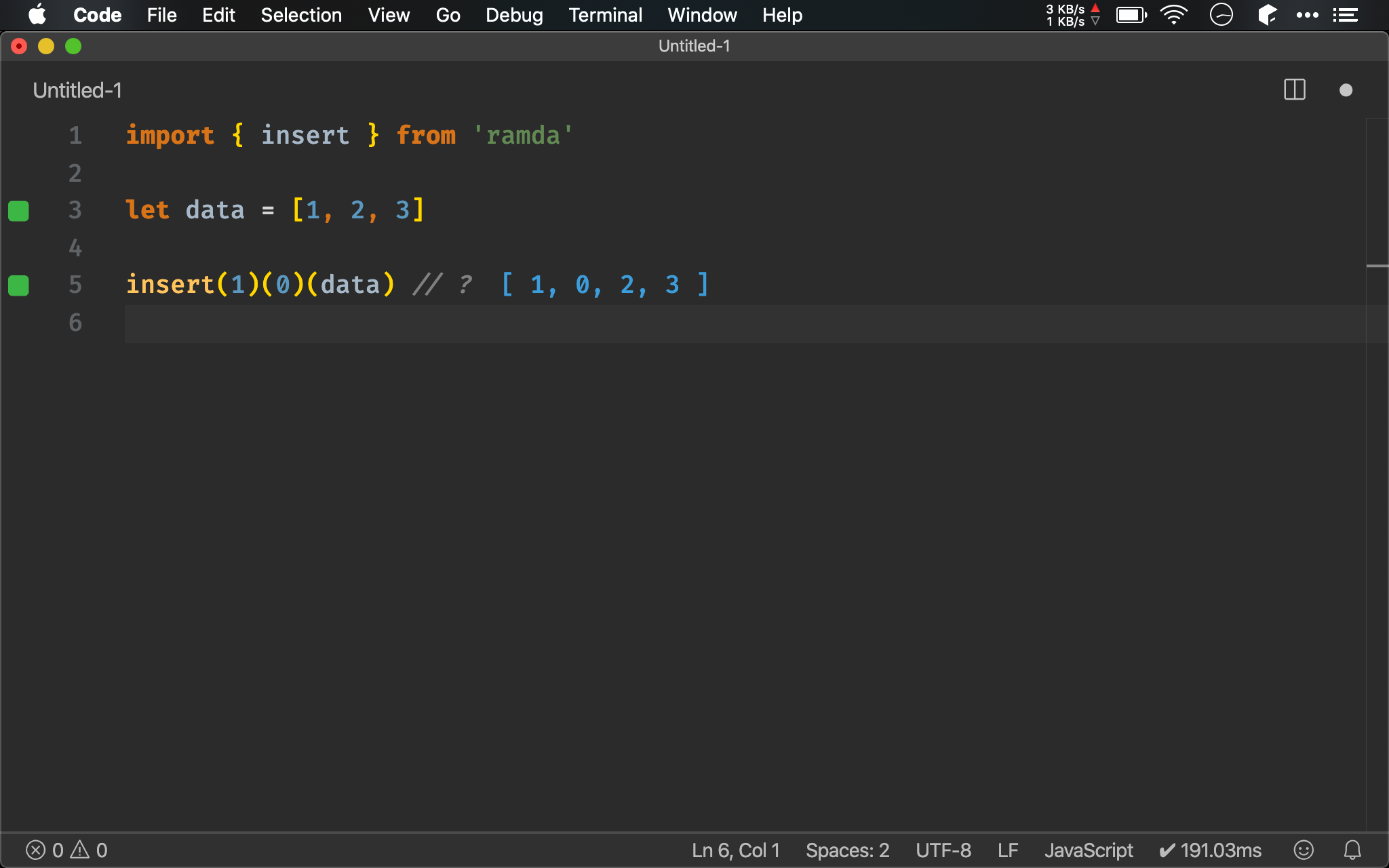Click the 191.03ms Quokka timing status

tap(1211, 850)
